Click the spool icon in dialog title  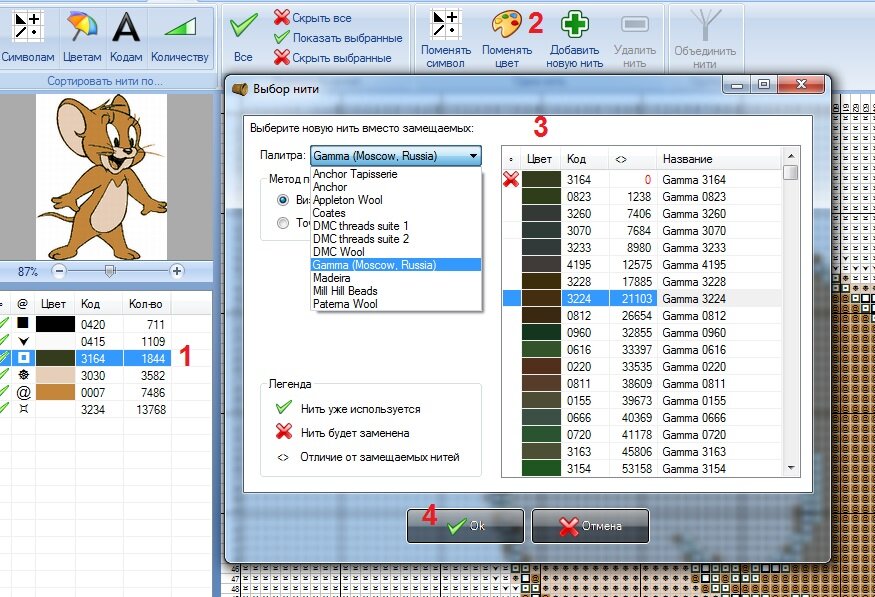[x=240, y=89]
